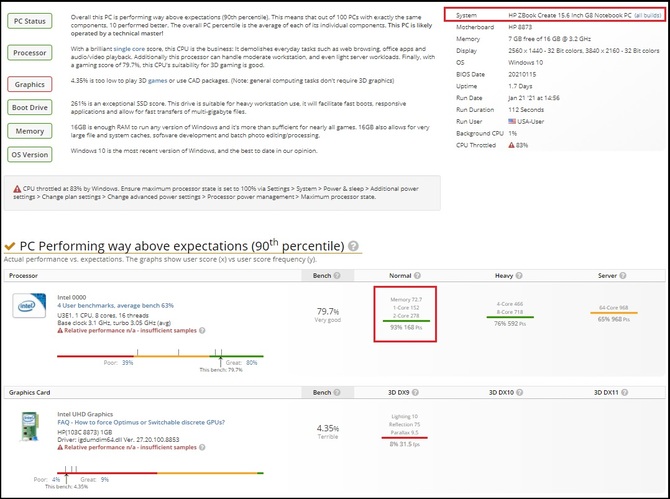The height and width of the screenshot is (499, 670).
Task: Click the Intel UHD Graphics title
Action: tap(85, 414)
